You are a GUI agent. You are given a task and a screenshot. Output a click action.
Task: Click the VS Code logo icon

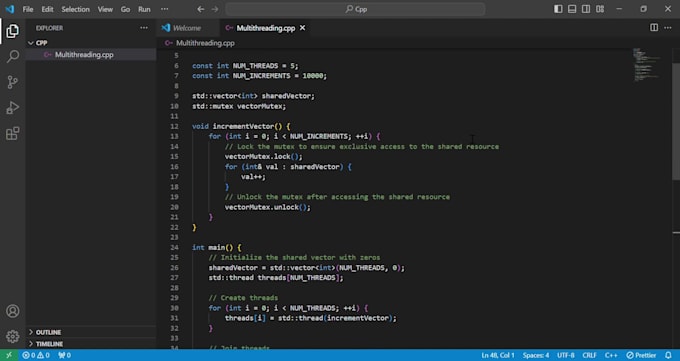(10, 9)
